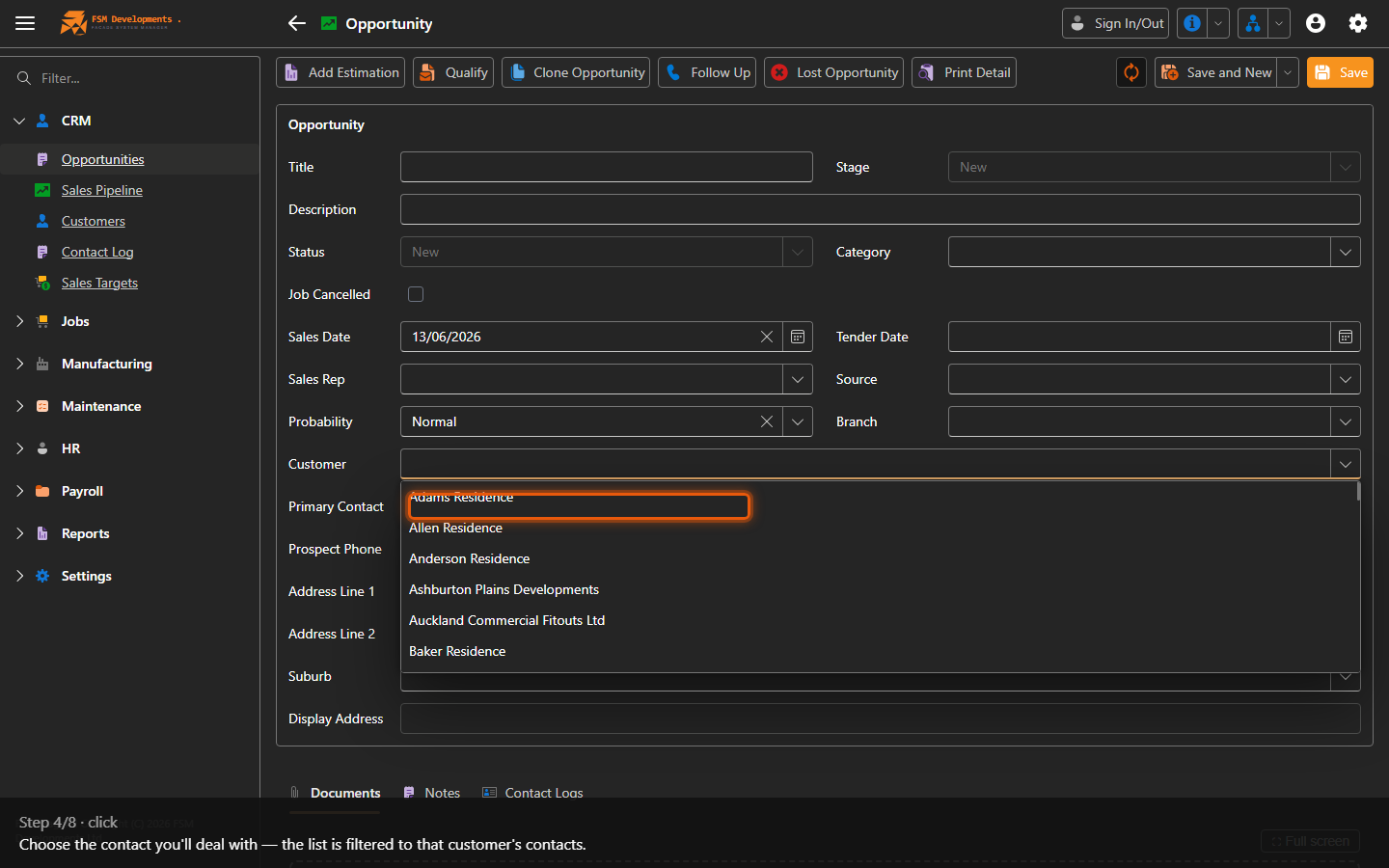Clear the Sales Date value

(x=767, y=337)
